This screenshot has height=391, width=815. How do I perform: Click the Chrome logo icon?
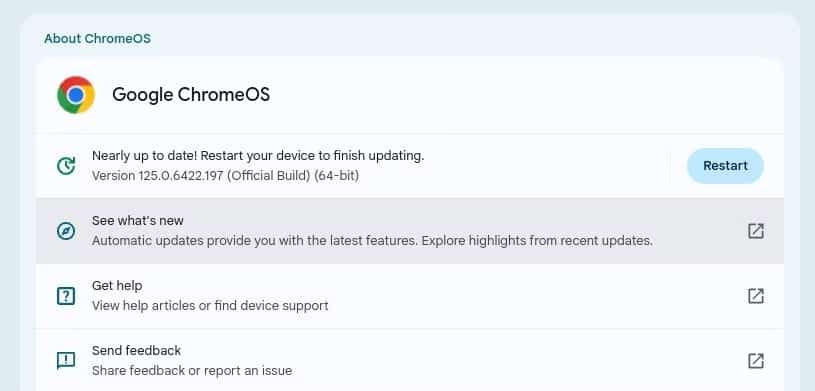pos(76,95)
